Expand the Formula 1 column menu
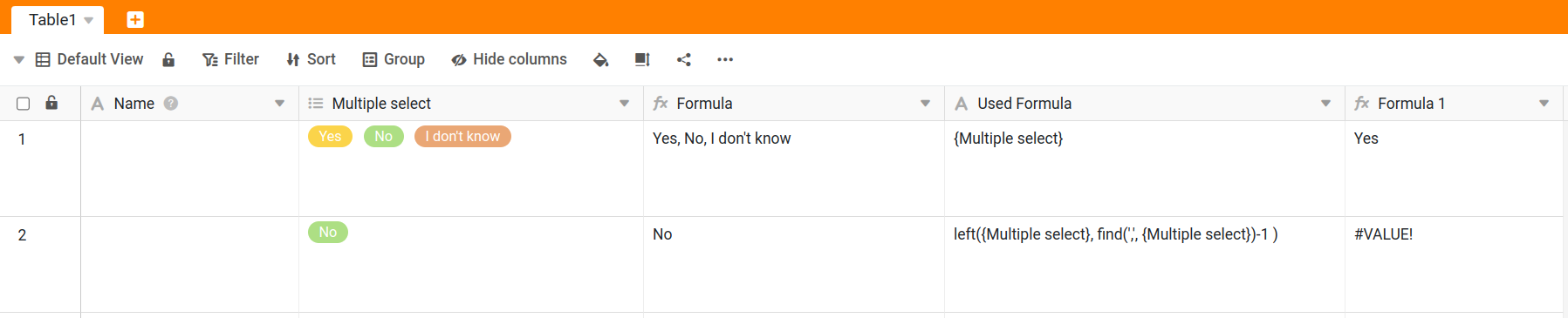 click(1544, 103)
